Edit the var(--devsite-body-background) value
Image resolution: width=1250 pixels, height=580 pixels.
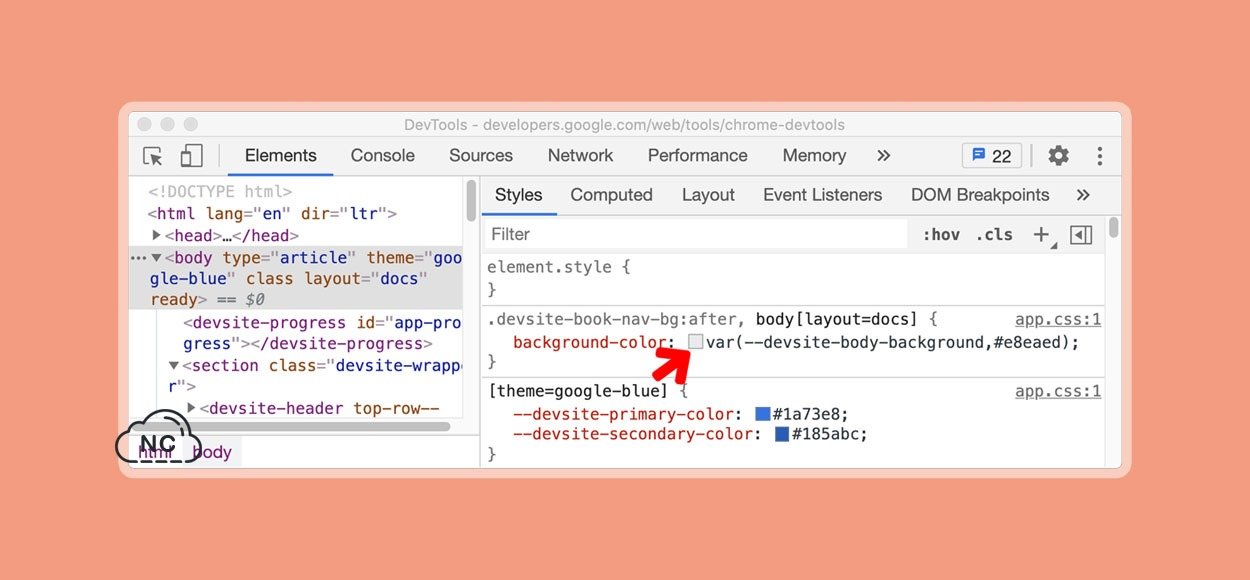click(x=888, y=342)
